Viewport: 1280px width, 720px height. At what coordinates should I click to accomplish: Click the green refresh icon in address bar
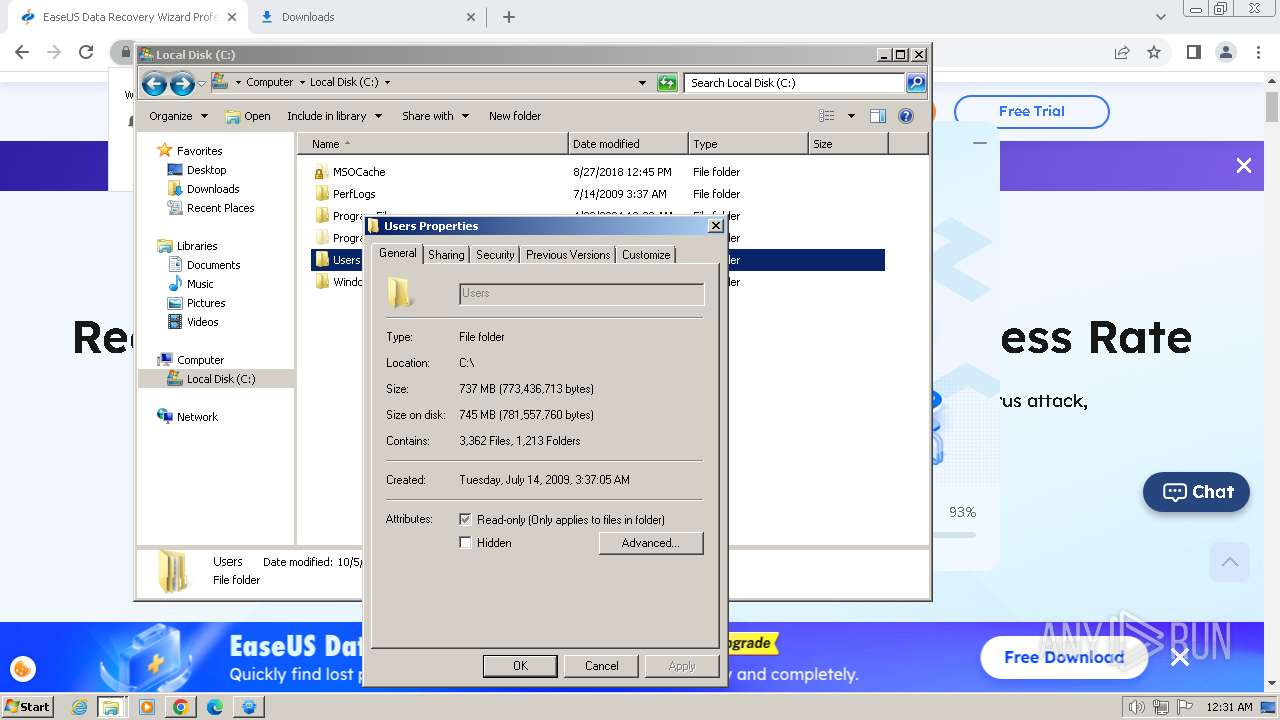pos(667,83)
